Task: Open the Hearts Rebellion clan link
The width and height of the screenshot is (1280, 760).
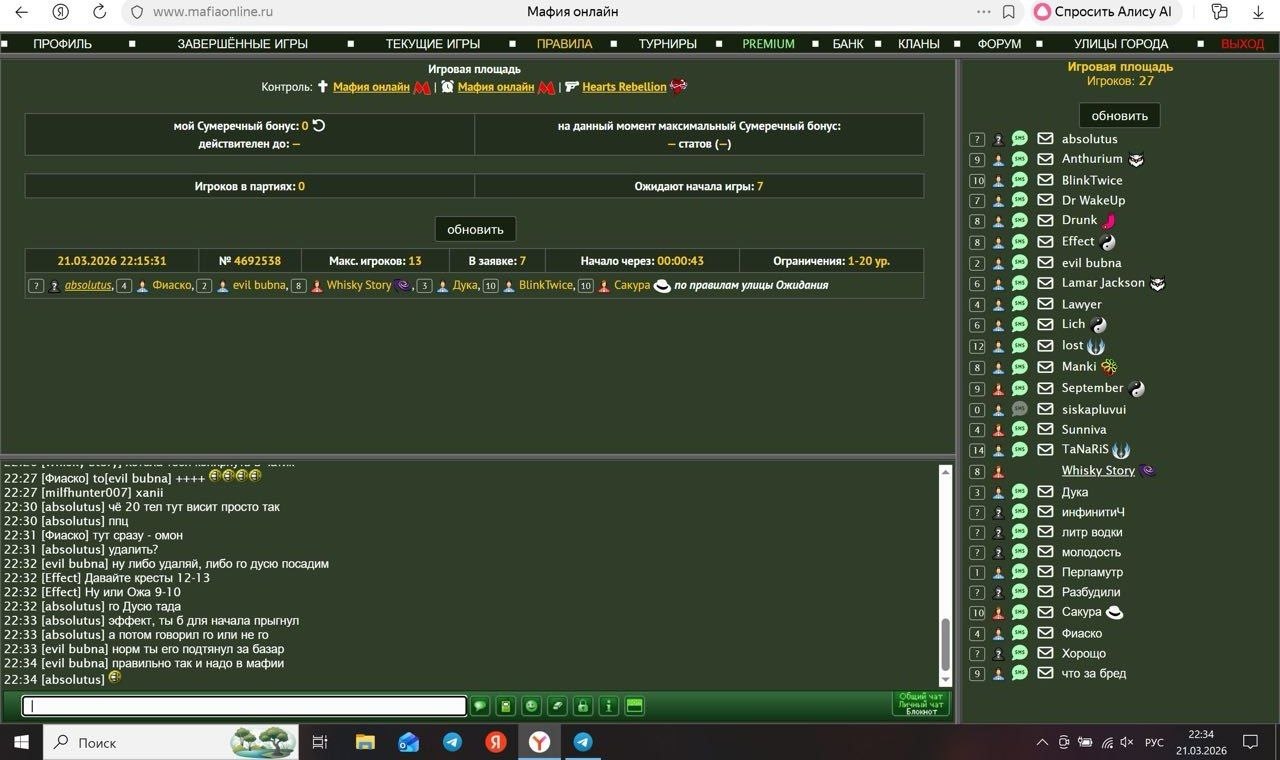Action: tap(624, 87)
